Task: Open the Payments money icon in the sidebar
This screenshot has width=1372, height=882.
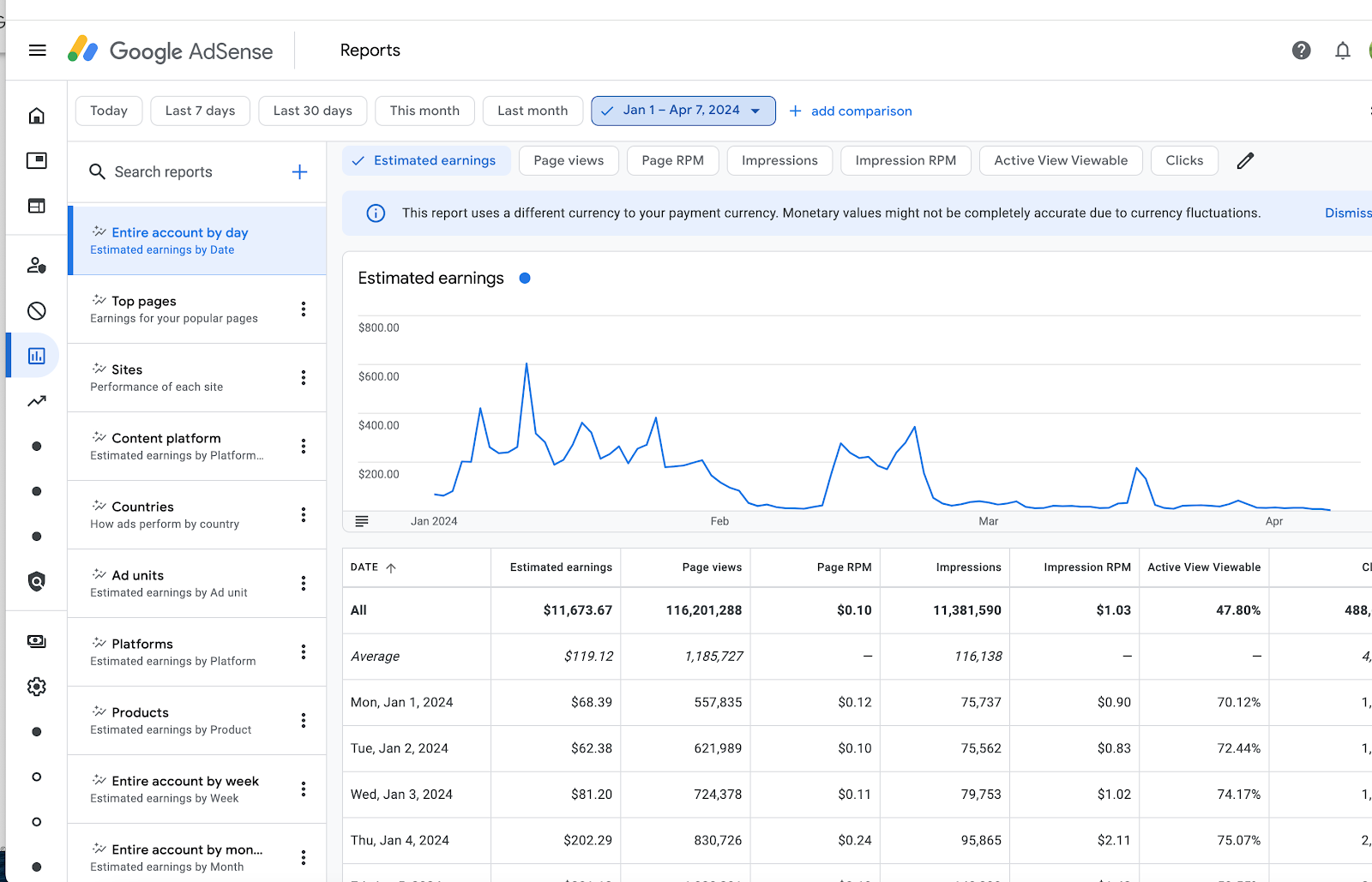Action: [37, 641]
